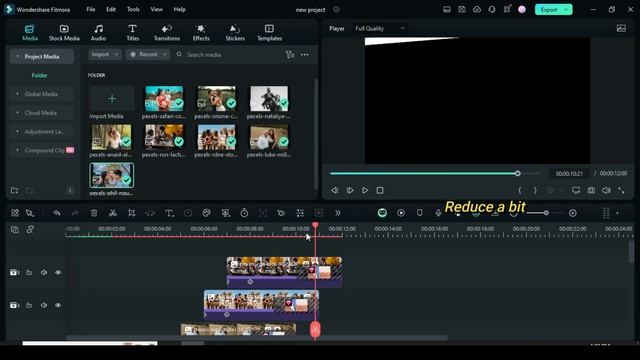The image size is (640, 360).
Task: Mute the top video track
Action: 44,272
